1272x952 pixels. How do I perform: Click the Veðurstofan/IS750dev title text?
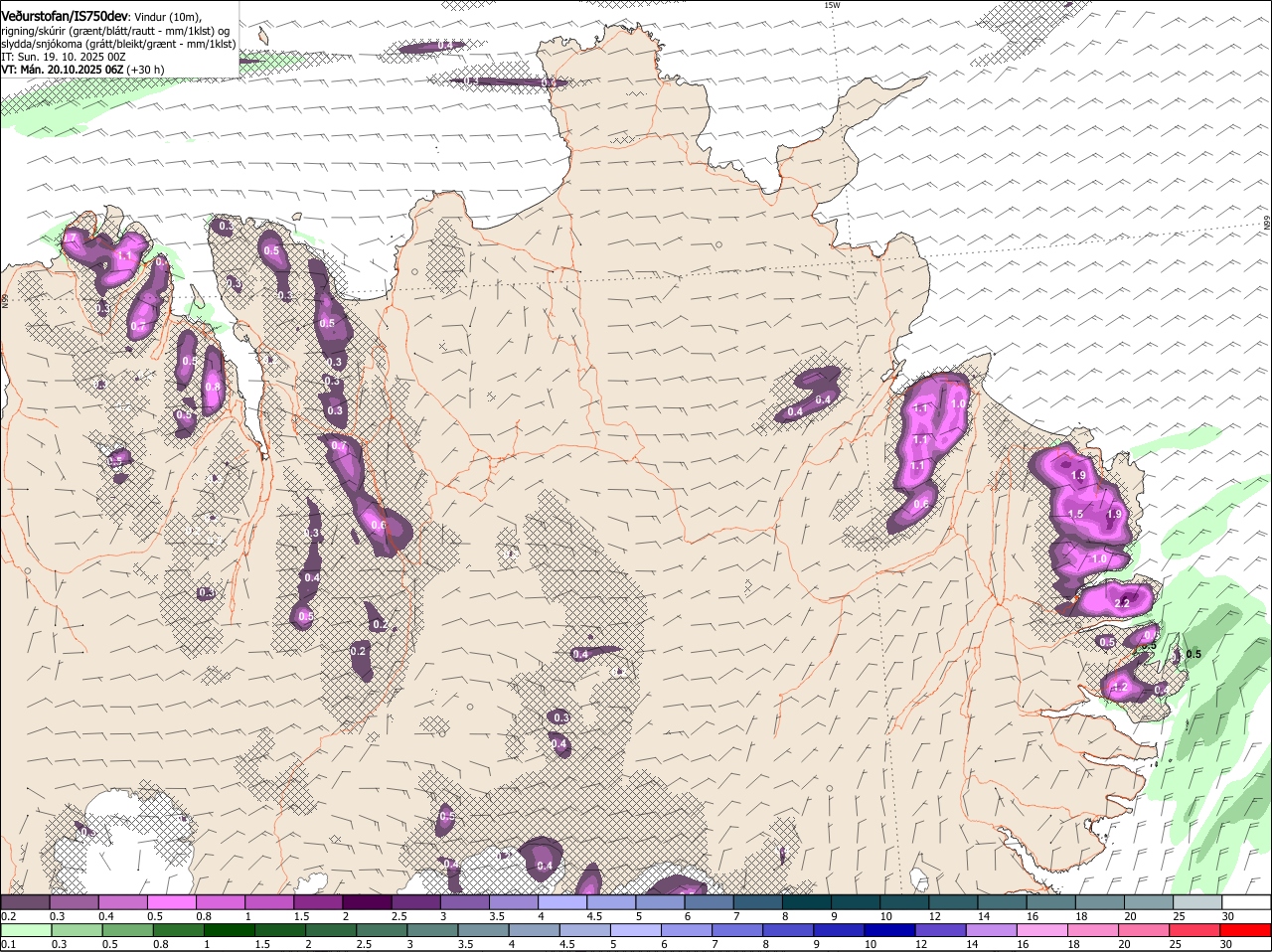[x=65, y=16]
